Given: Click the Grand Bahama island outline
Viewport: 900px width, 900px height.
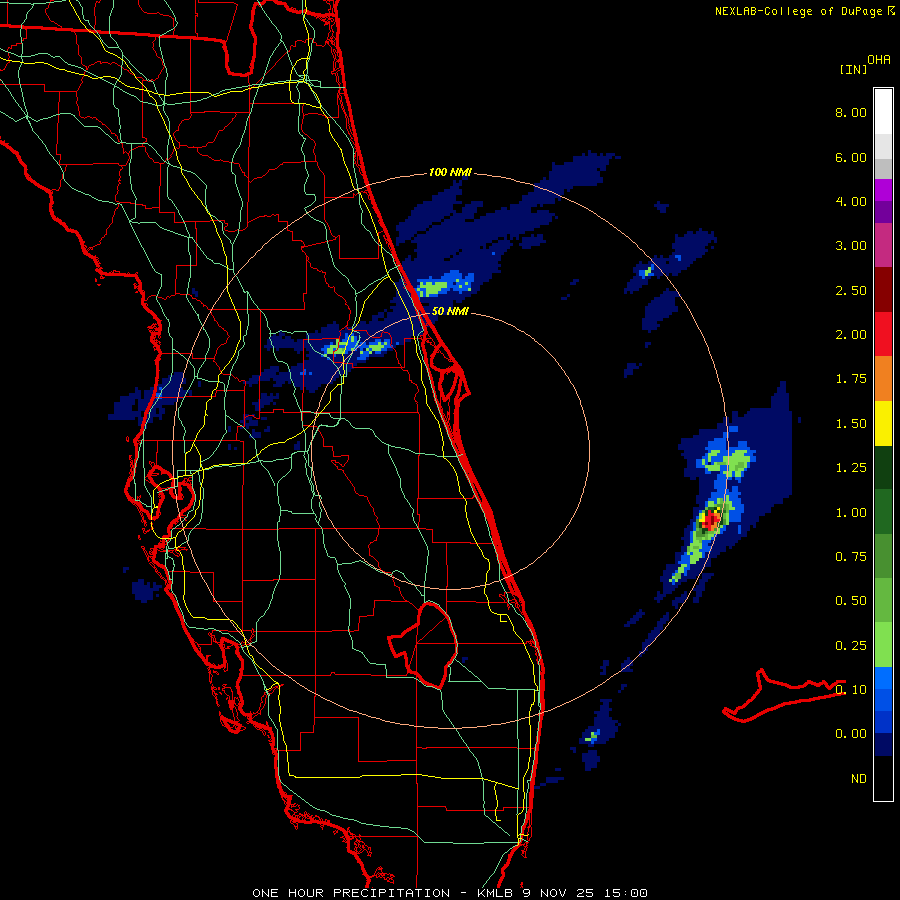Looking at the screenshot, I should [784, 696].
